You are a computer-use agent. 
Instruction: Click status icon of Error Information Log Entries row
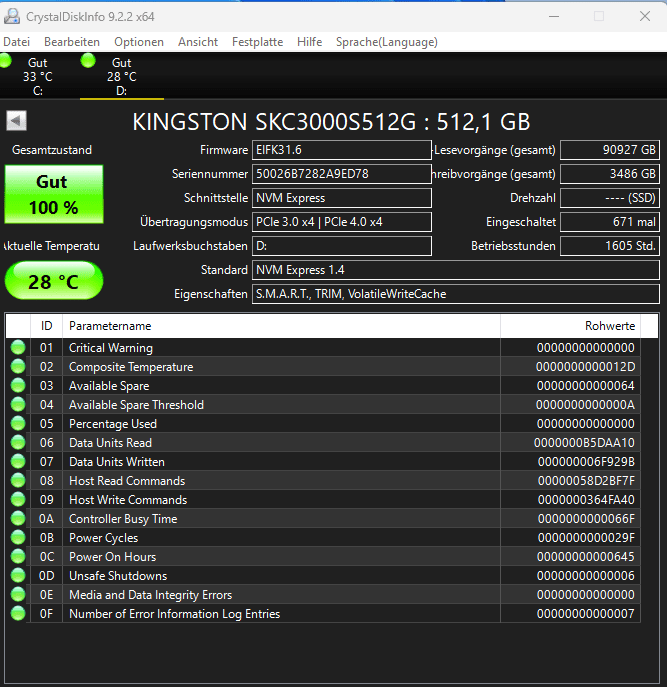click(x=18, y=613)
